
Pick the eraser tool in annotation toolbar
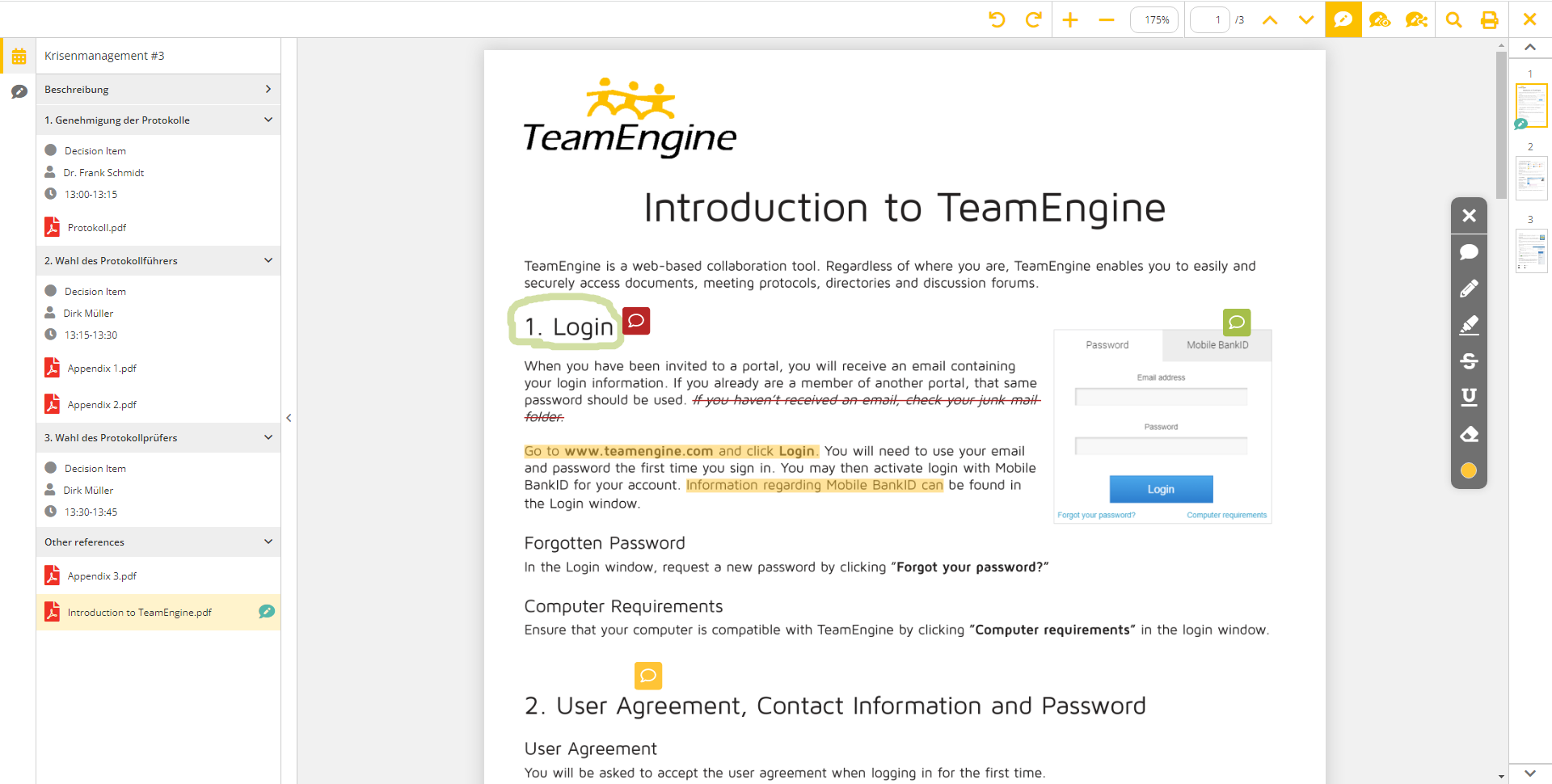coord(1469,434)
